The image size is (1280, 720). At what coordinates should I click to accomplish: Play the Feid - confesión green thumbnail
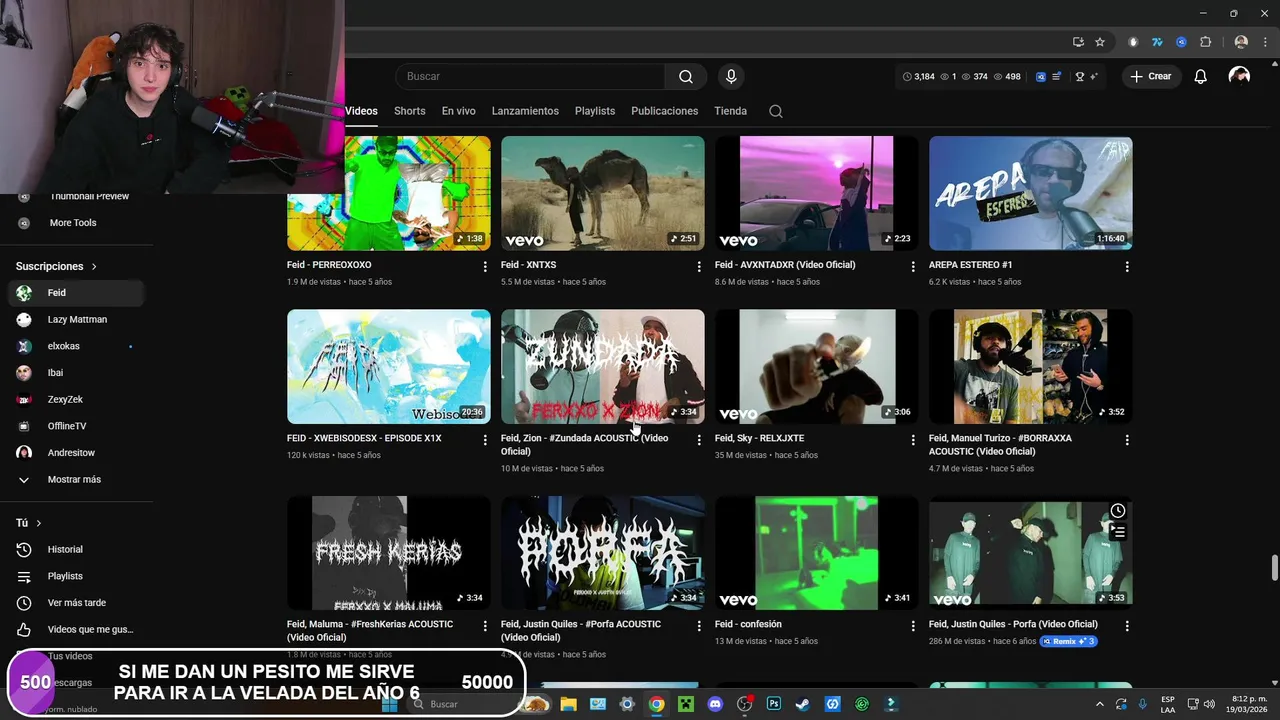[x=817, y=553]
